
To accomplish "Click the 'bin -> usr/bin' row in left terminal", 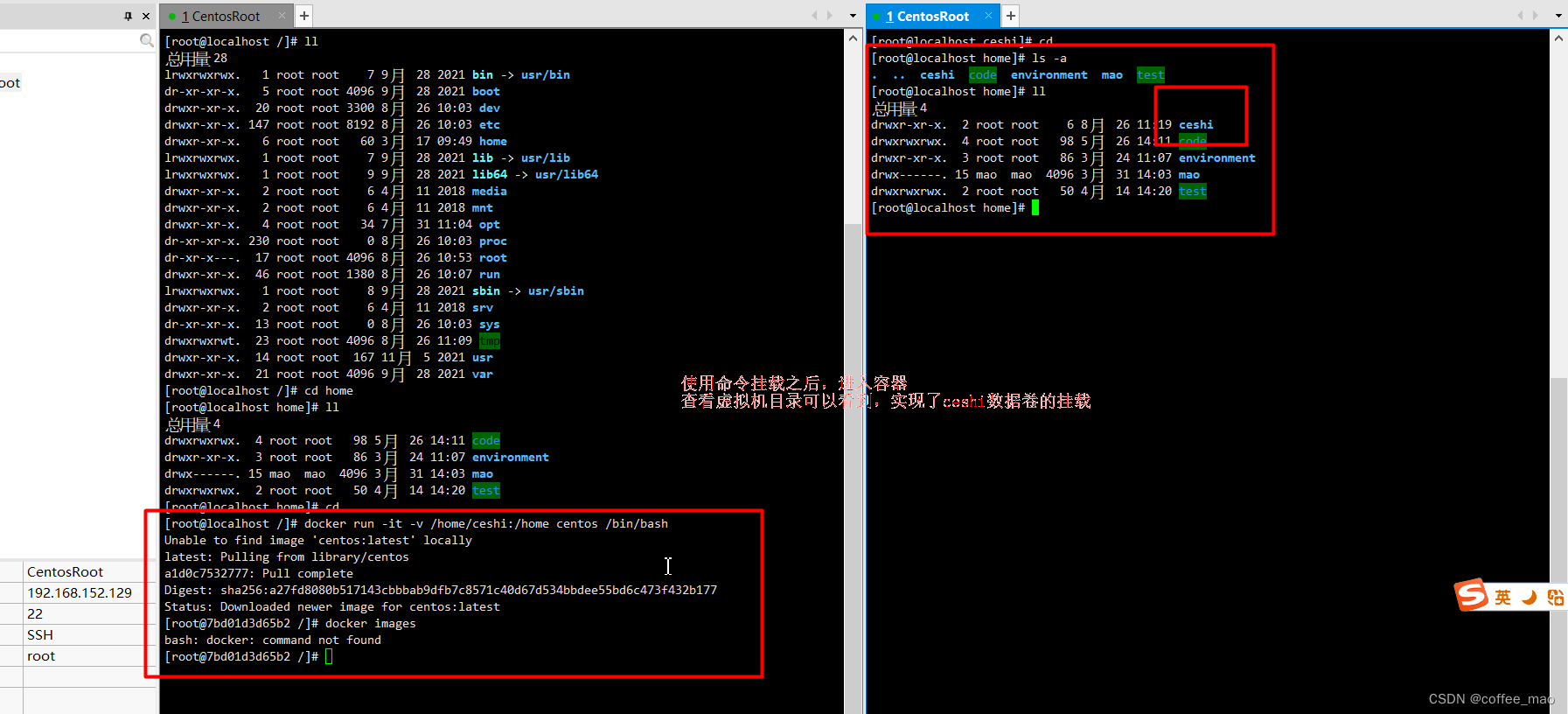I will [x=367, y=74].
